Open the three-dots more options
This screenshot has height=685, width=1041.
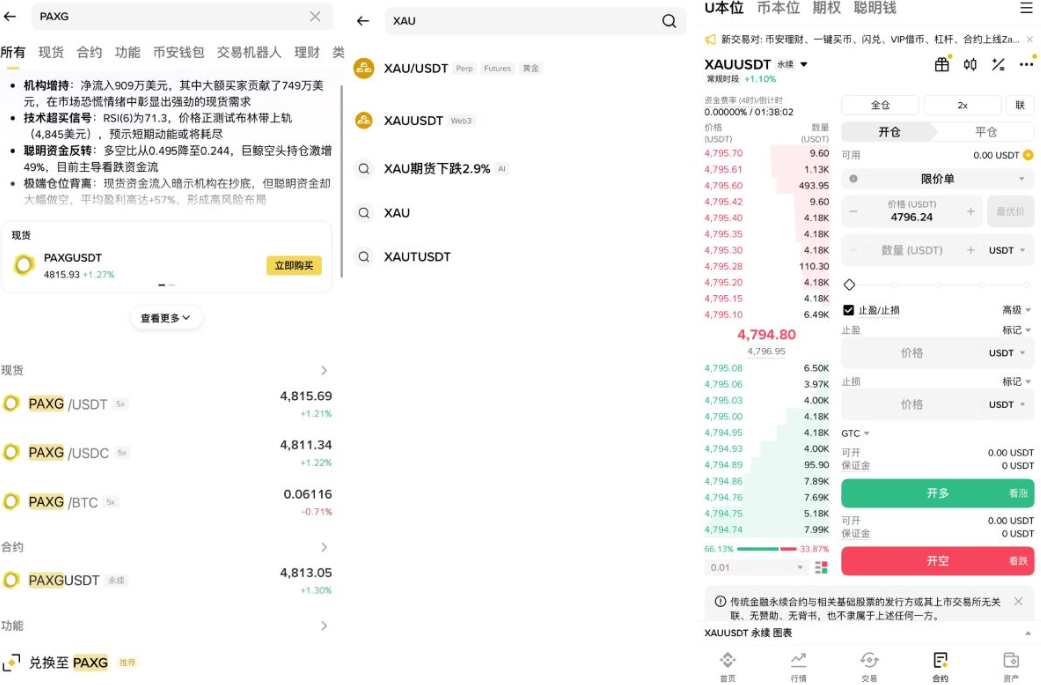tap(1026, 64)
